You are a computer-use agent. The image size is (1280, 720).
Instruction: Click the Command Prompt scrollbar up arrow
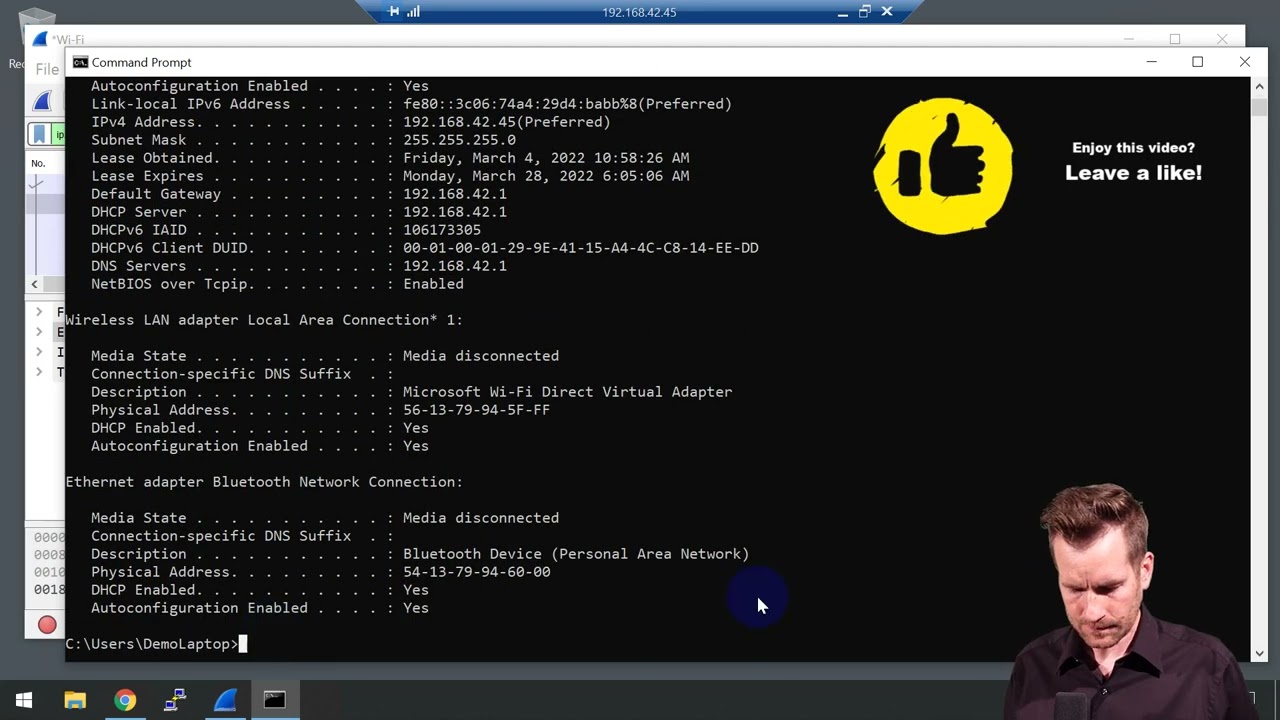coord(1259,86)
